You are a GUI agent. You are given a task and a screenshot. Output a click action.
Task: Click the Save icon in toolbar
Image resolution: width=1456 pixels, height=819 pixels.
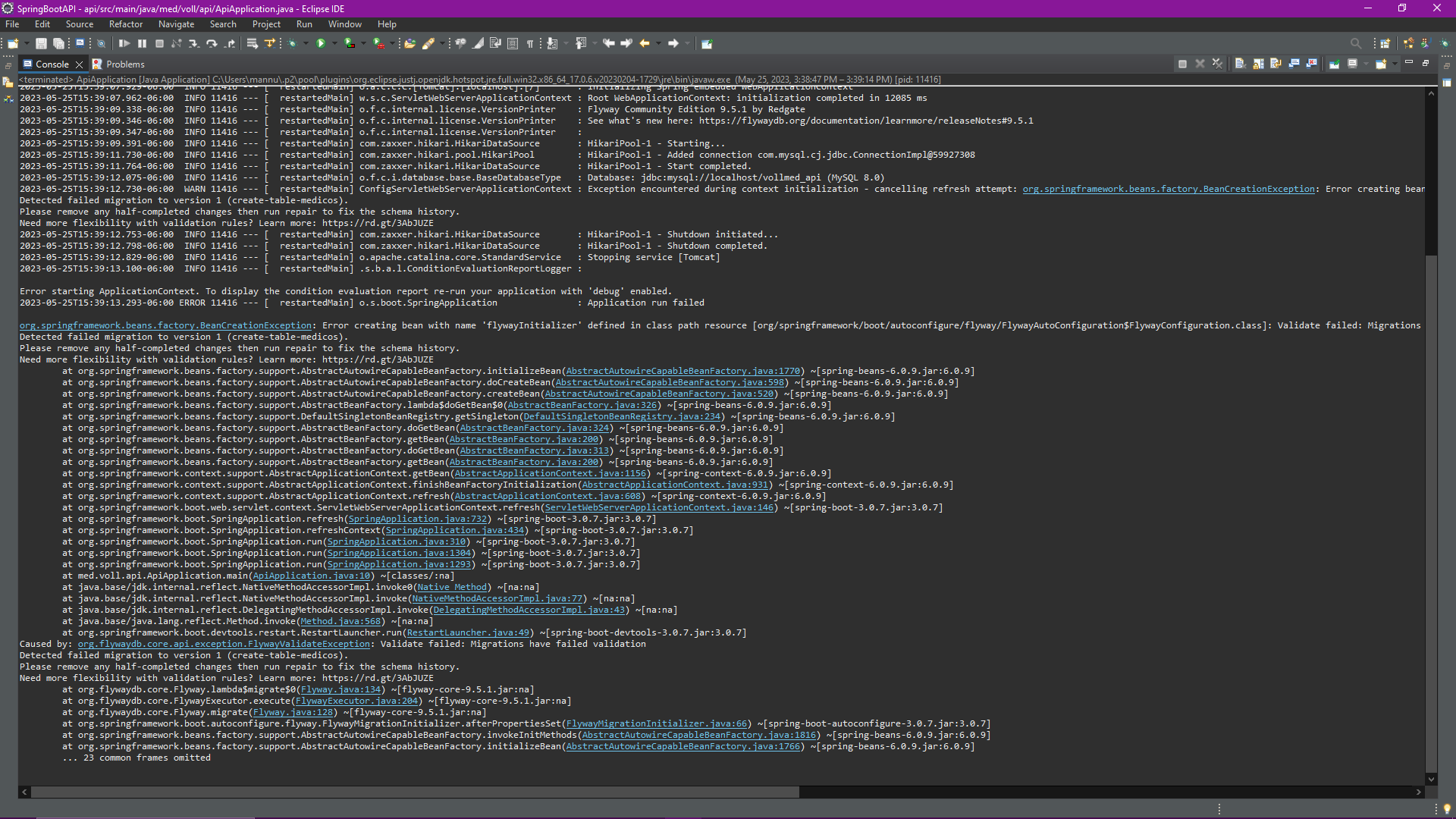coord(41,43)
